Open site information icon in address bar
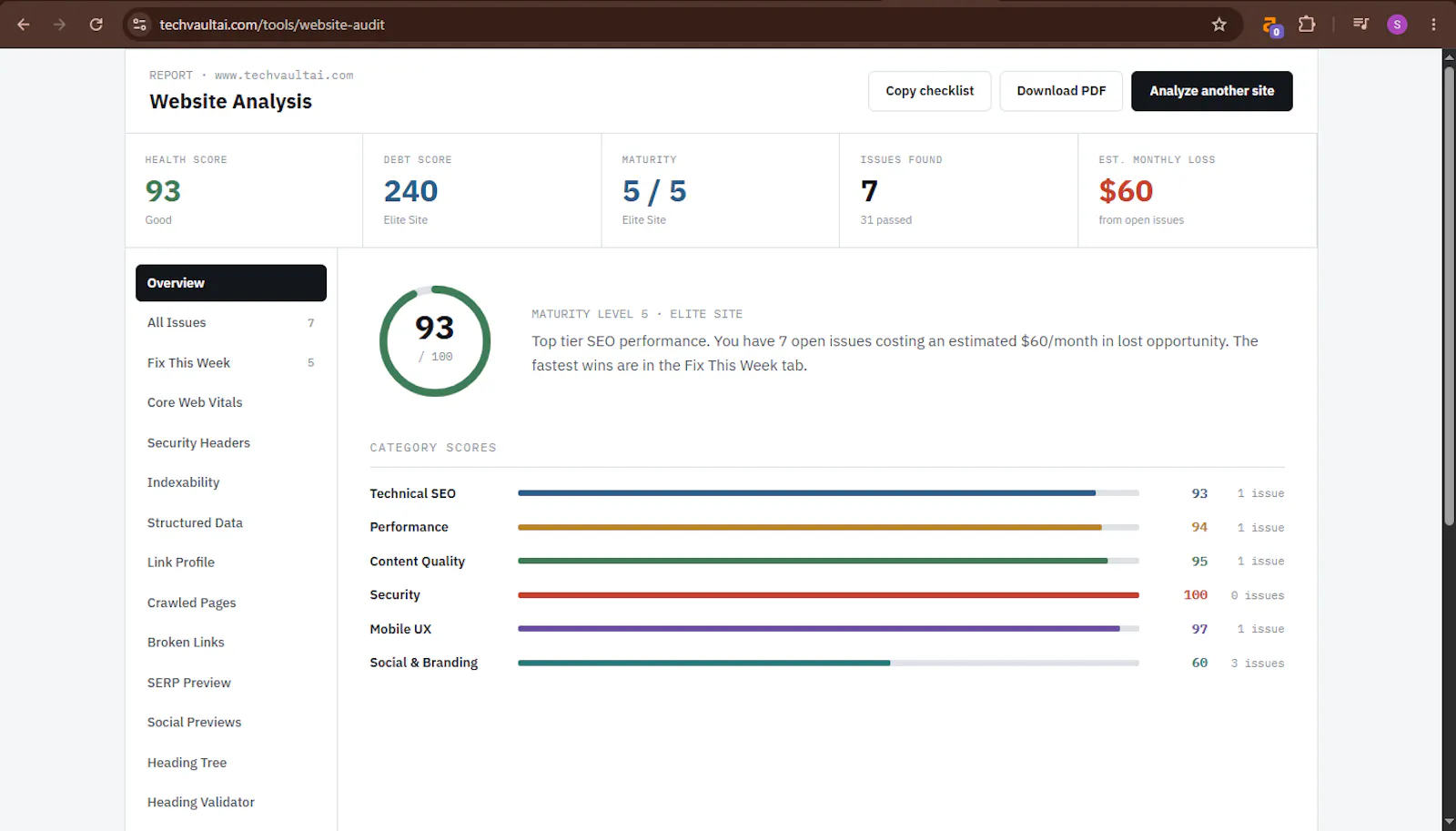Viewport: 1456px width, 831px height. tap(140, 25)
